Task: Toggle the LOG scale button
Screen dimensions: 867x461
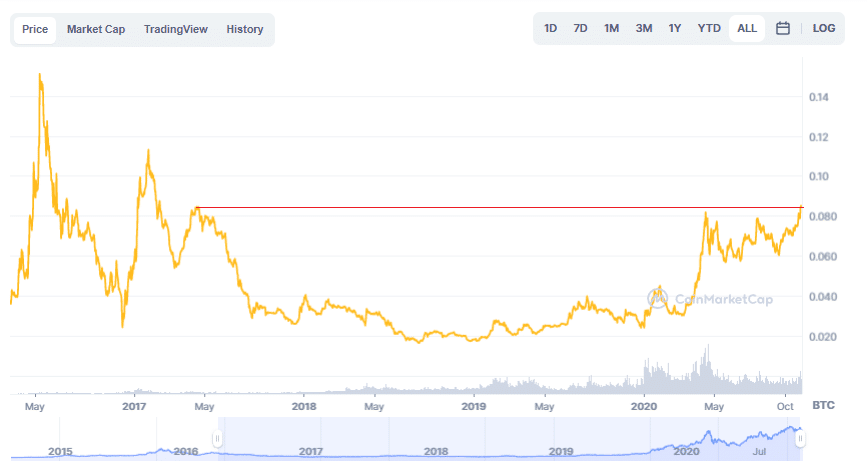Action: pyautogui.click(x=824, y=29)
